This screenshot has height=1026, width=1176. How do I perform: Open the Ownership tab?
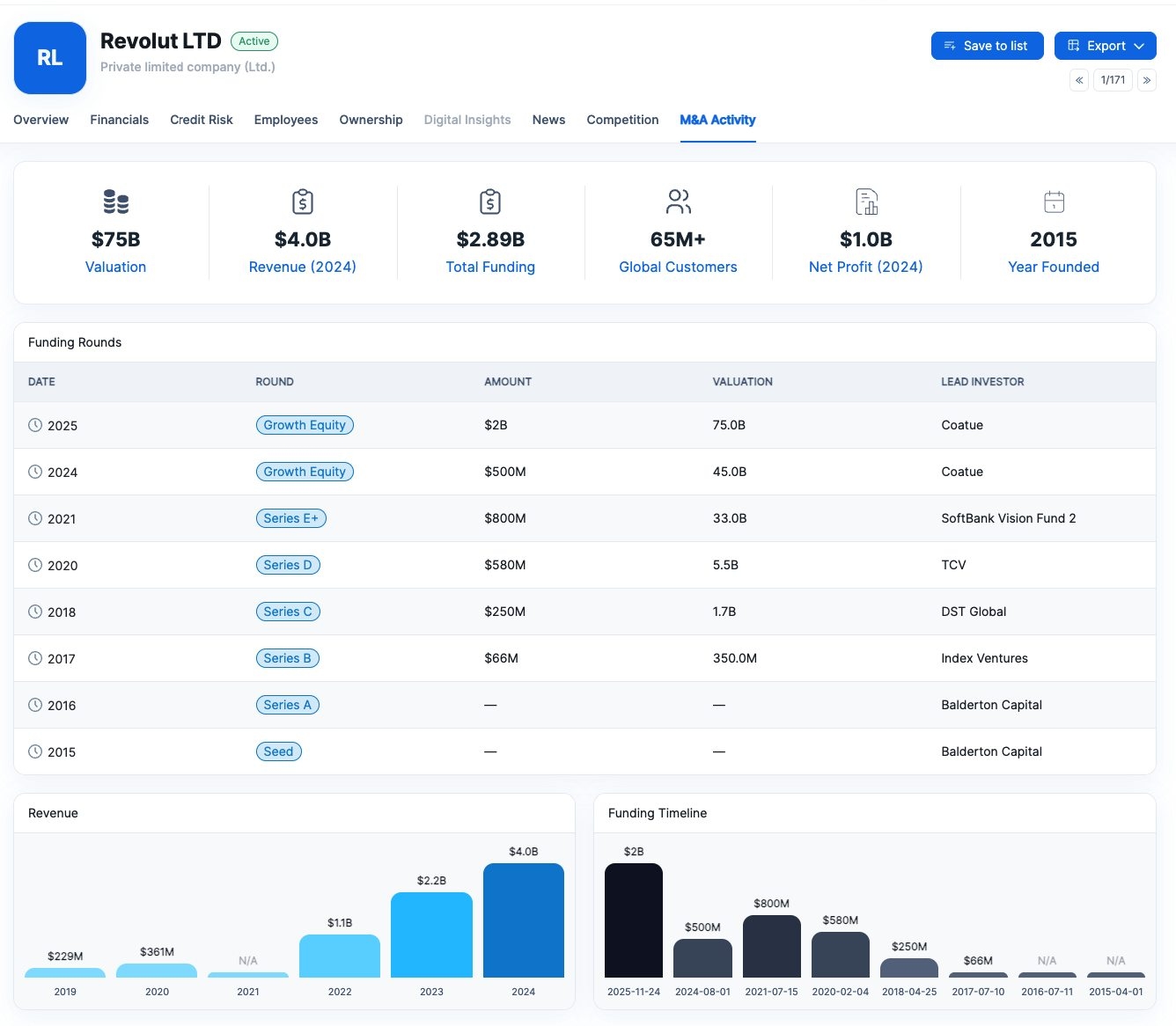click(371, 120)
